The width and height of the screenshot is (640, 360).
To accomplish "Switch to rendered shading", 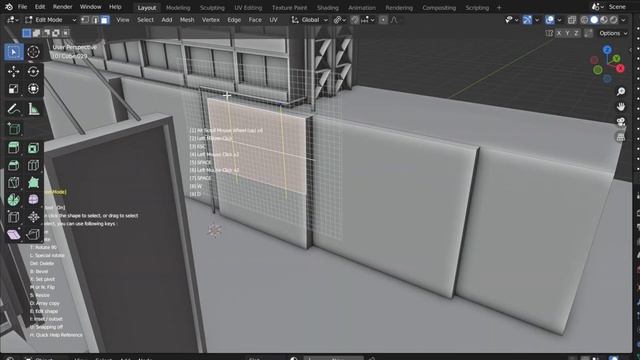I will 614,20.
